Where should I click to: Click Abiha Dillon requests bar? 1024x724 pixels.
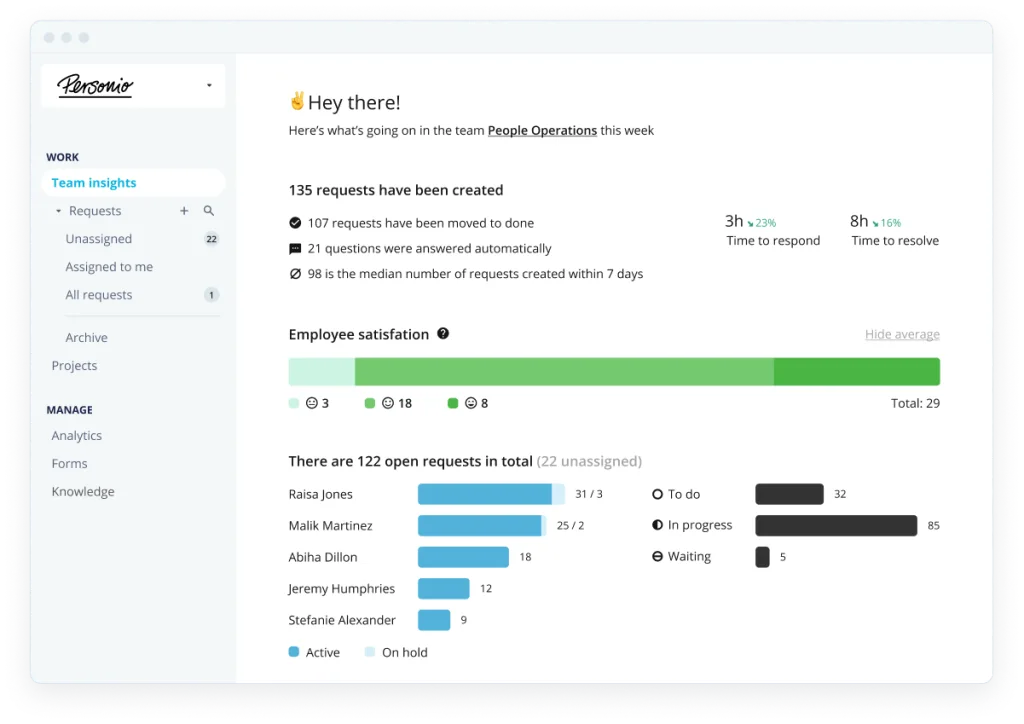tap(463, 557)
